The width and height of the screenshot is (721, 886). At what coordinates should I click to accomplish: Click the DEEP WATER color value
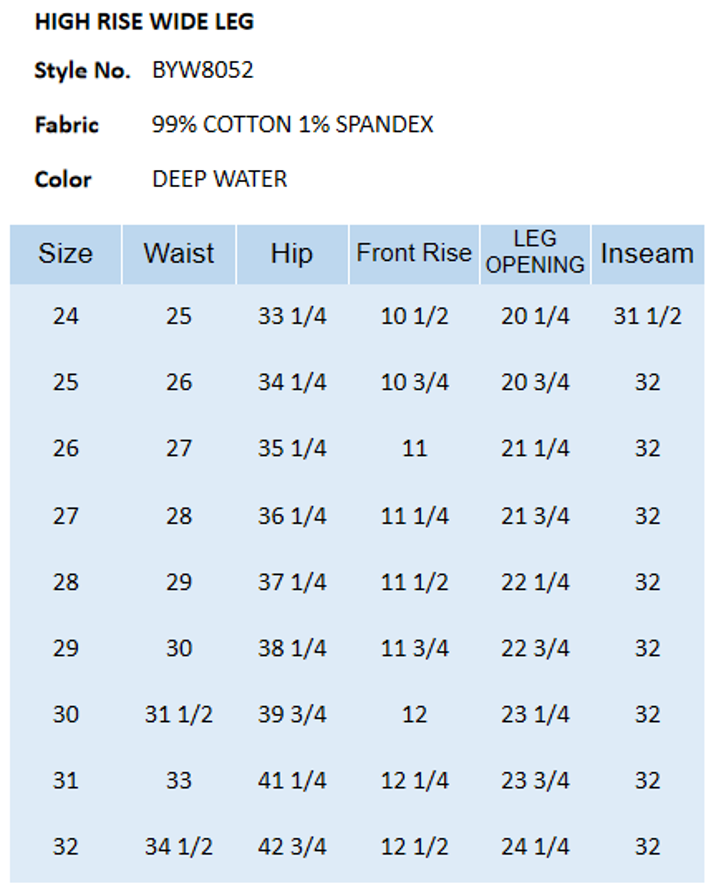(220, 179)
